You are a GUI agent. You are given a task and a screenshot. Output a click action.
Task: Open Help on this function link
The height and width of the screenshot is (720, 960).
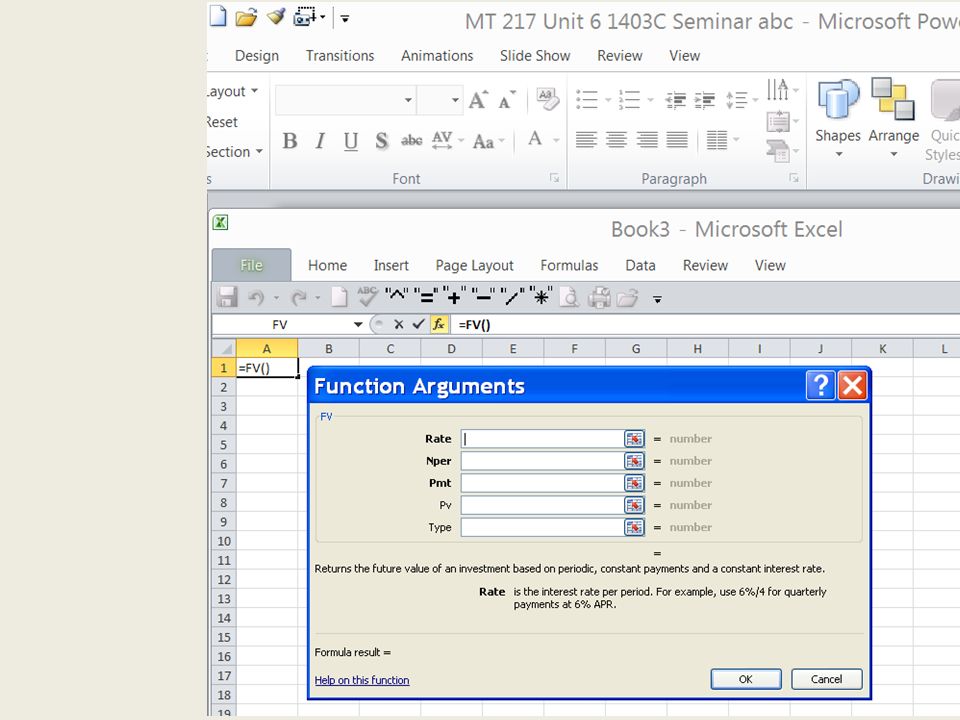click(x=362, y=680)
